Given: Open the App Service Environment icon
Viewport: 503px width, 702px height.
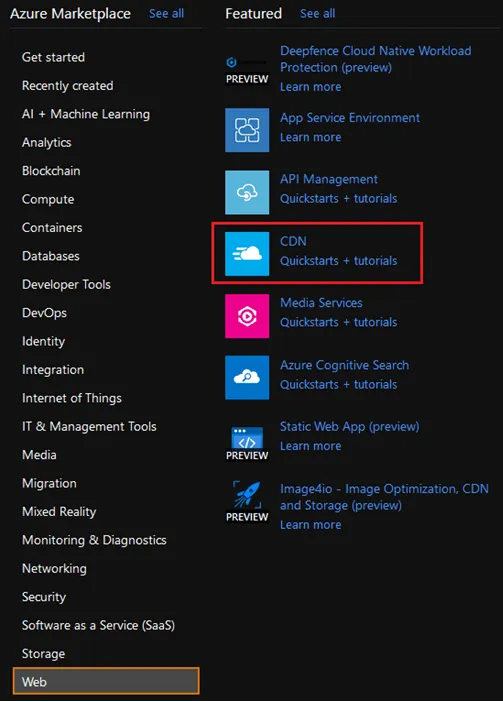Looking at the screenshot, I should pos(247,130).
